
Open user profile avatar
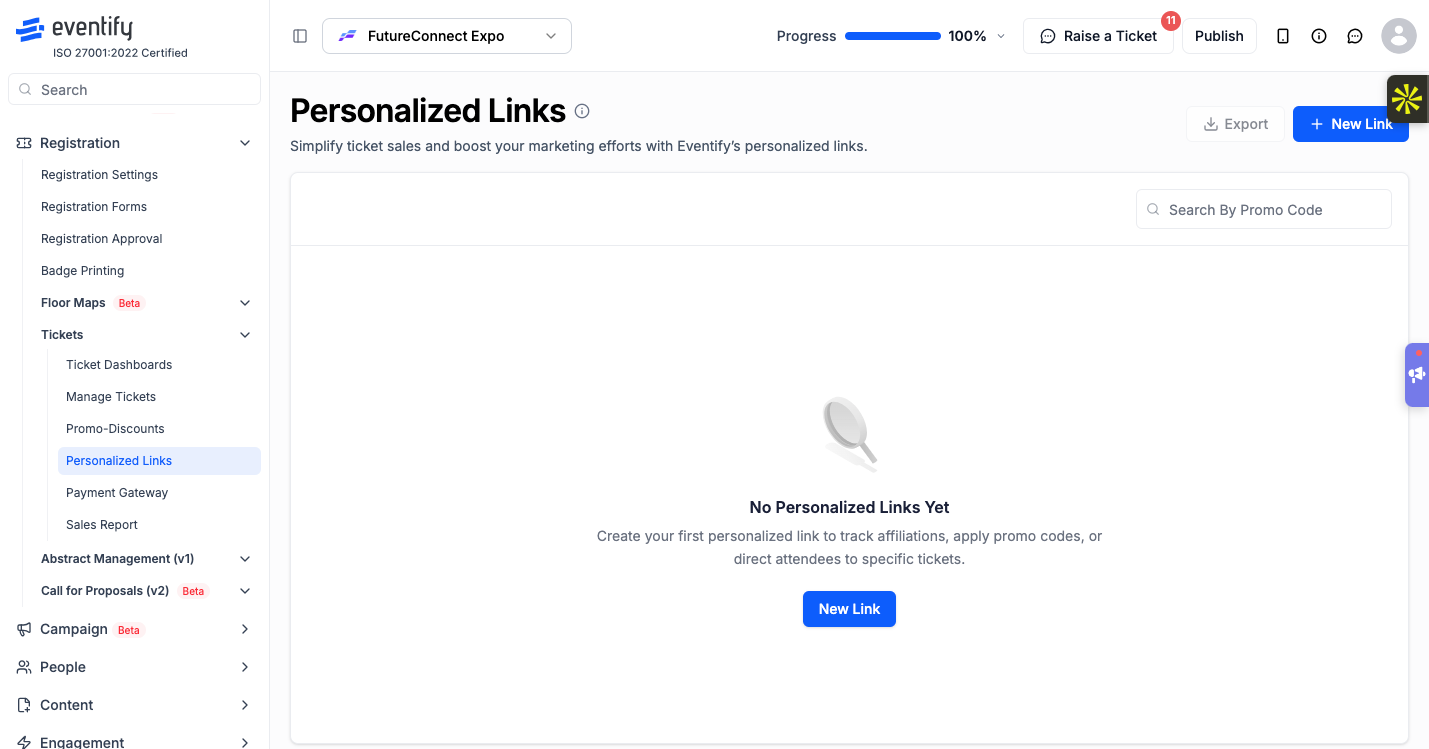pyautogui.click(x=1399, y=36)
